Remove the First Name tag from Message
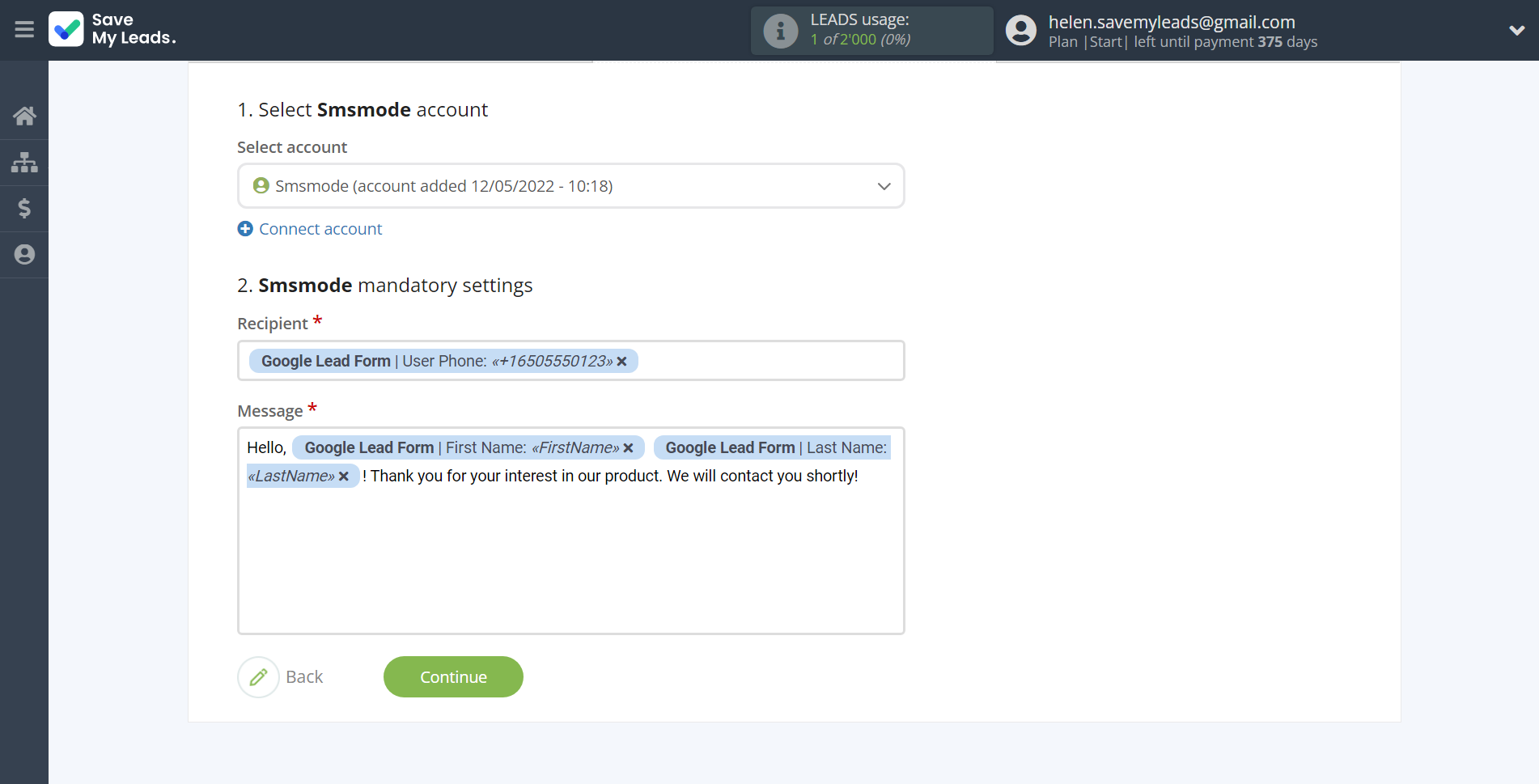The width and height of the screenshot is (1539, 784). [628, 448]
